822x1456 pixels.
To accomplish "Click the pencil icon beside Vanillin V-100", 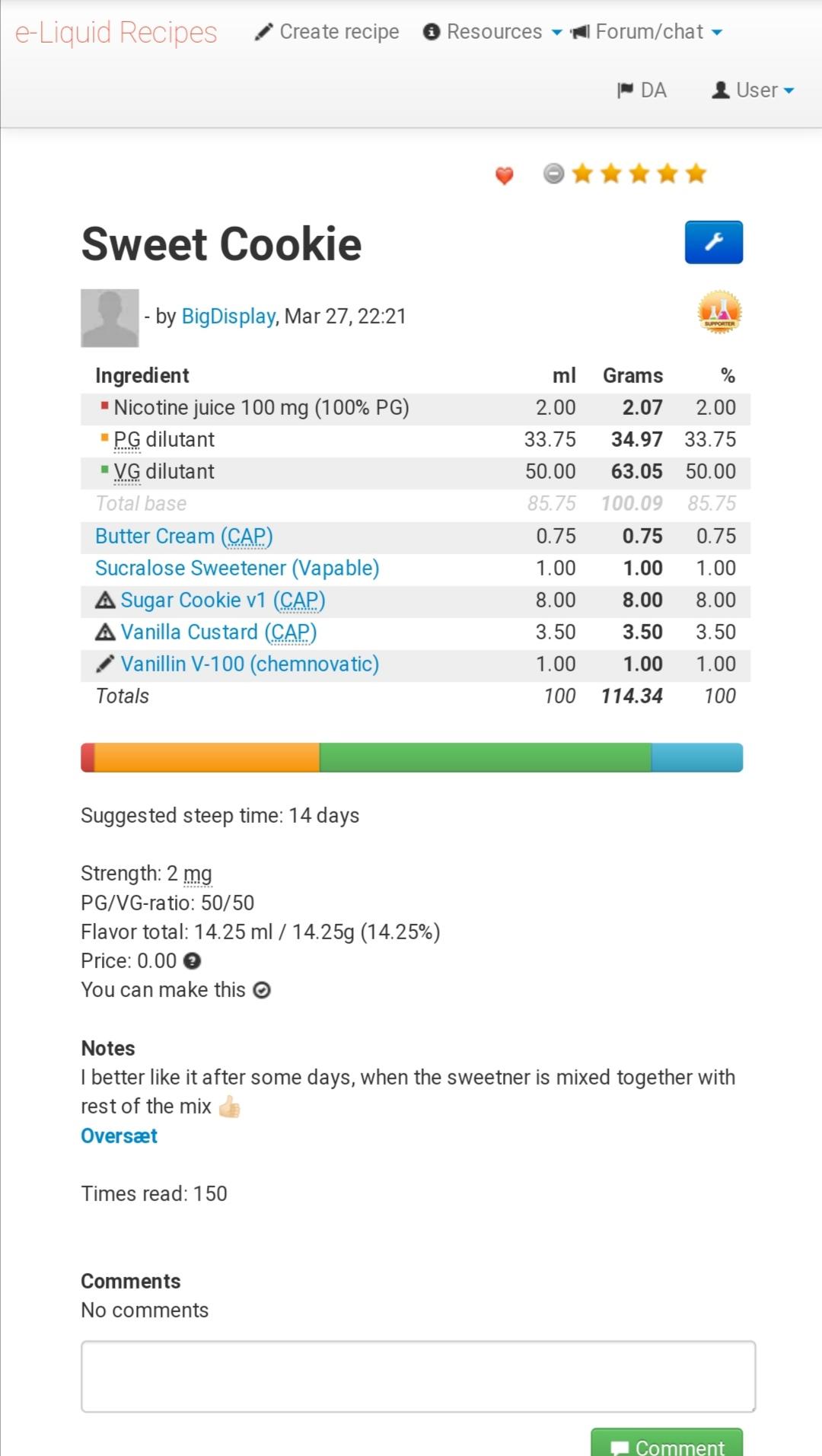I will (x=105, y=664).
